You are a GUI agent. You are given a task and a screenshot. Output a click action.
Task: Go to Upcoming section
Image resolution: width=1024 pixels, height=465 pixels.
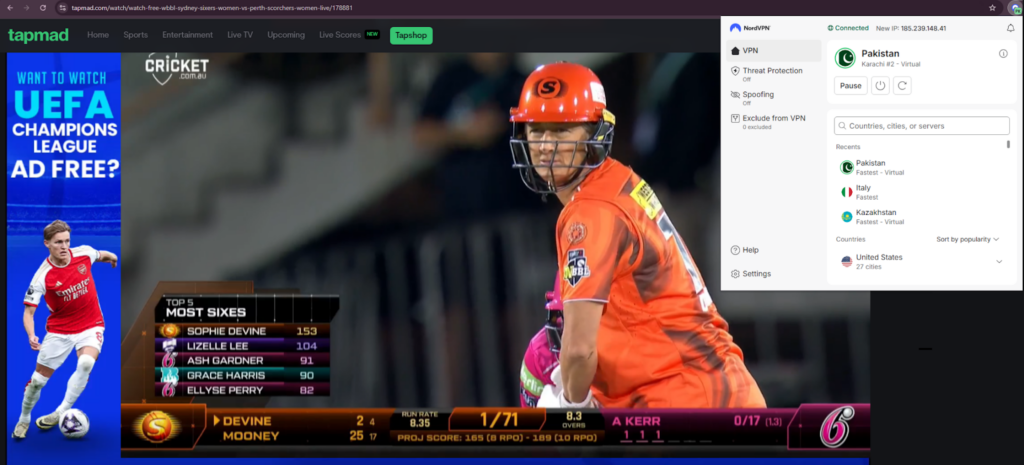tap(286, 35)
